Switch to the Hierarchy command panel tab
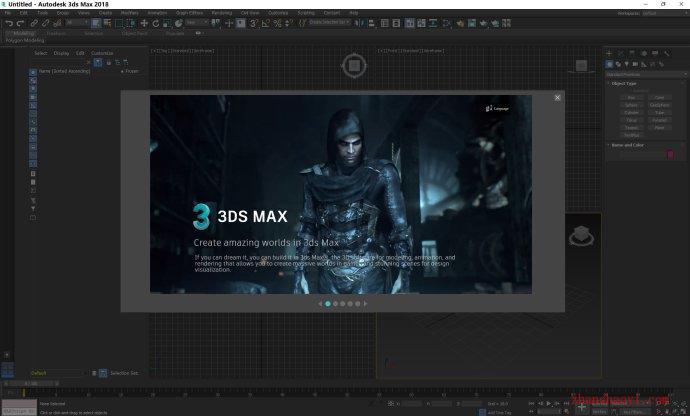690x416 pixels. pos(632,53)
